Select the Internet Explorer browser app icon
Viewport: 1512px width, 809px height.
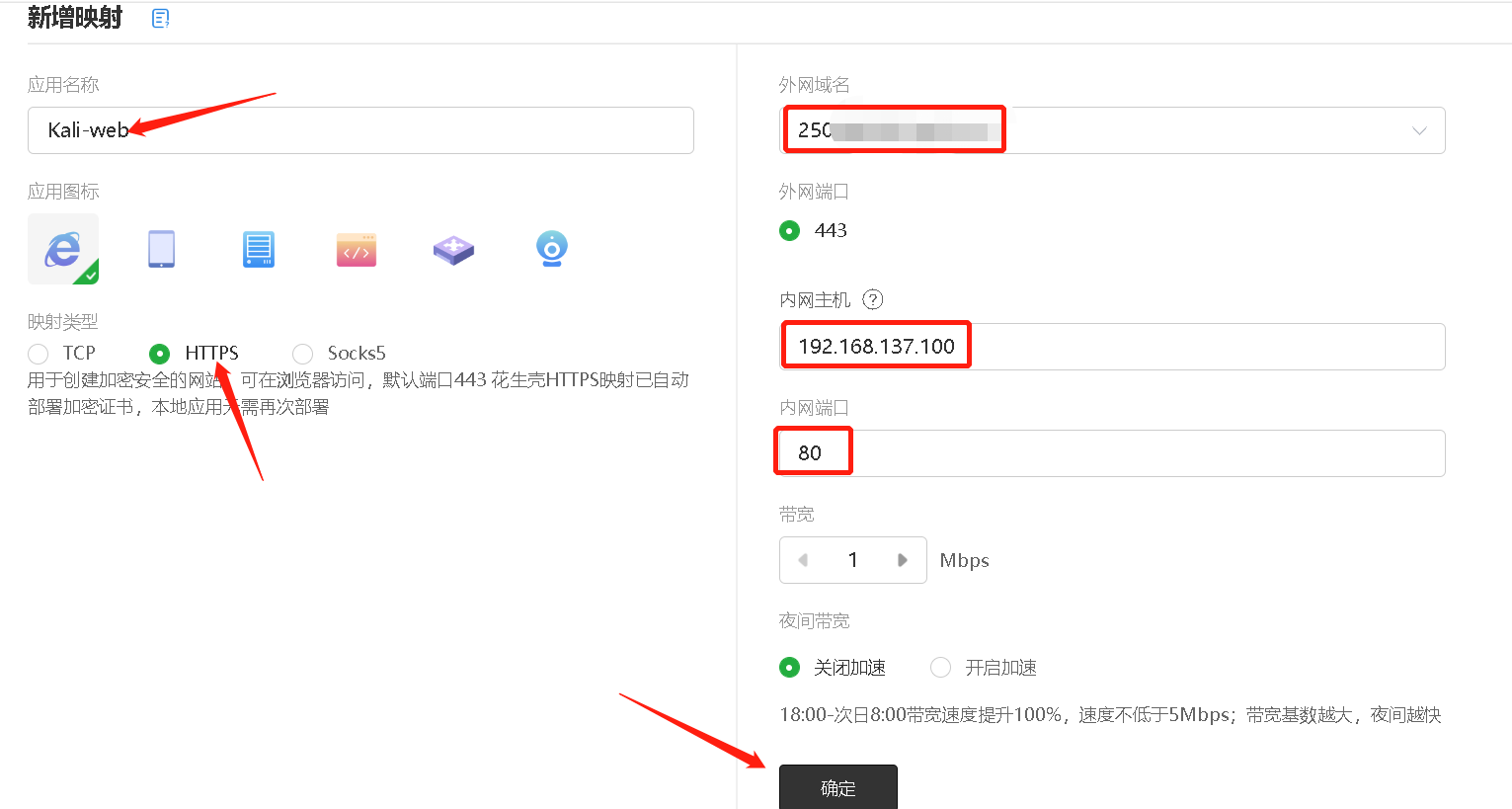63,249
